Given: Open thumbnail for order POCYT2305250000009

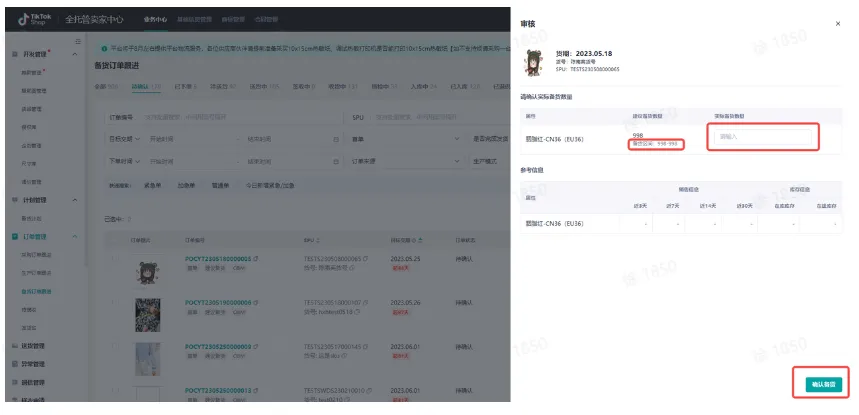Looking at the screenshot, I should (148, 359).
